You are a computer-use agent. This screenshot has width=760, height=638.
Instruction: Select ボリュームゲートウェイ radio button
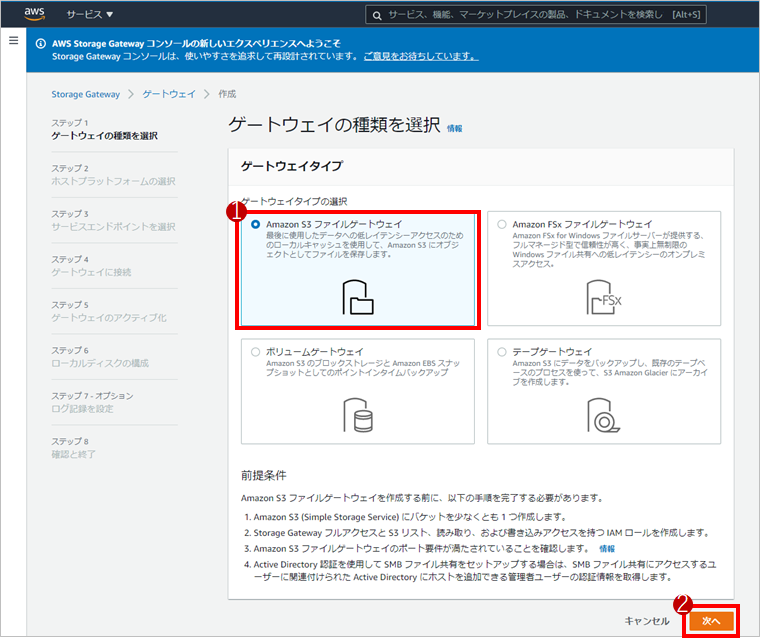tap(255, 352)
